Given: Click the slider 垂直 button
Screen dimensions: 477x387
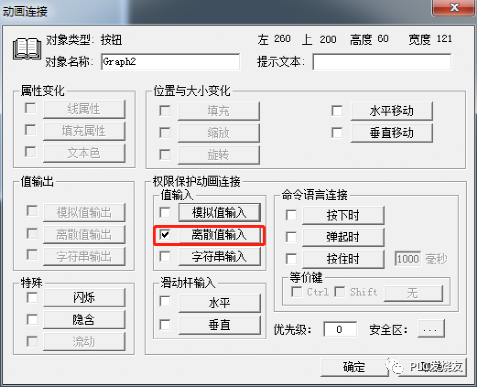Looking at the screenshot, I should 219,325.
